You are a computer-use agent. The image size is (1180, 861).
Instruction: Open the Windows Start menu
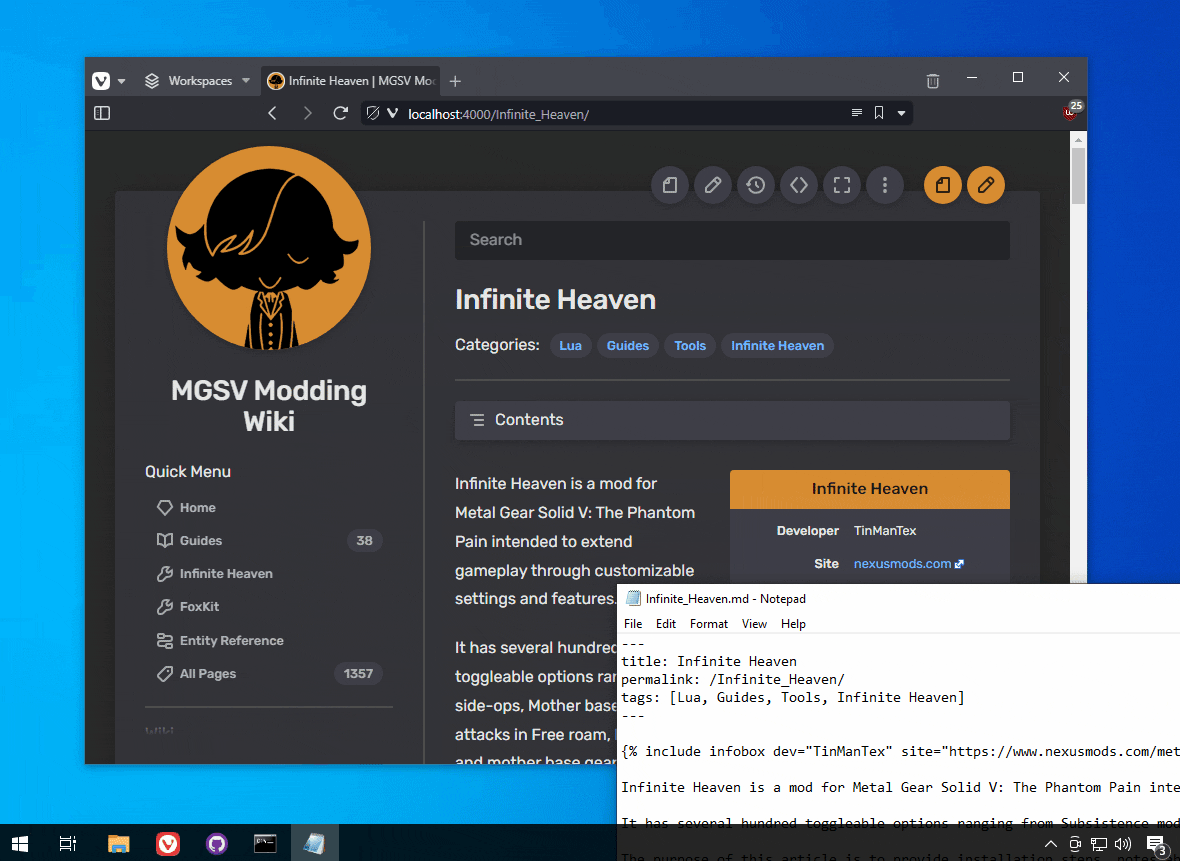click(x=20, y=844)
